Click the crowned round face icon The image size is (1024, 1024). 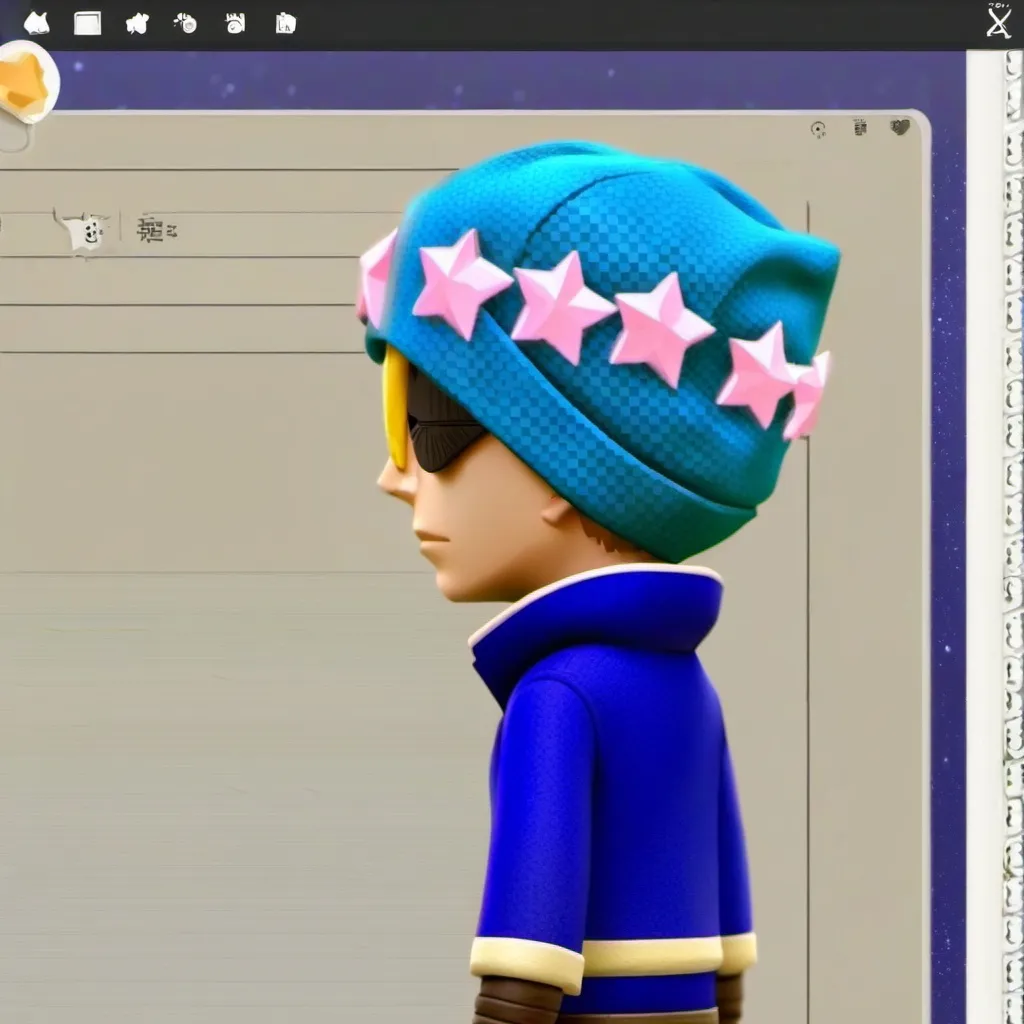pyautogui.click(x=235, y=24)
